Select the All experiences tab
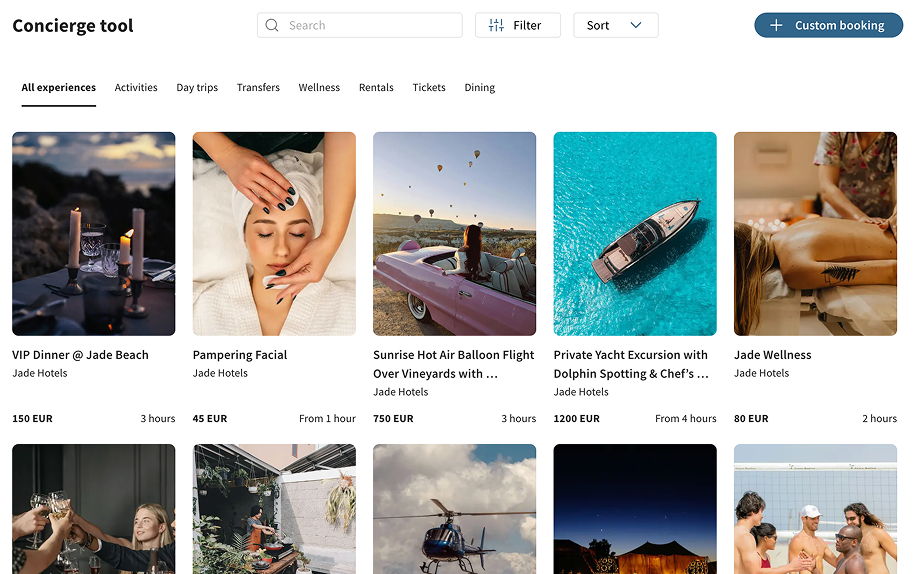The width and height of the screenshot is (918, 574). (x=59, y=88)
